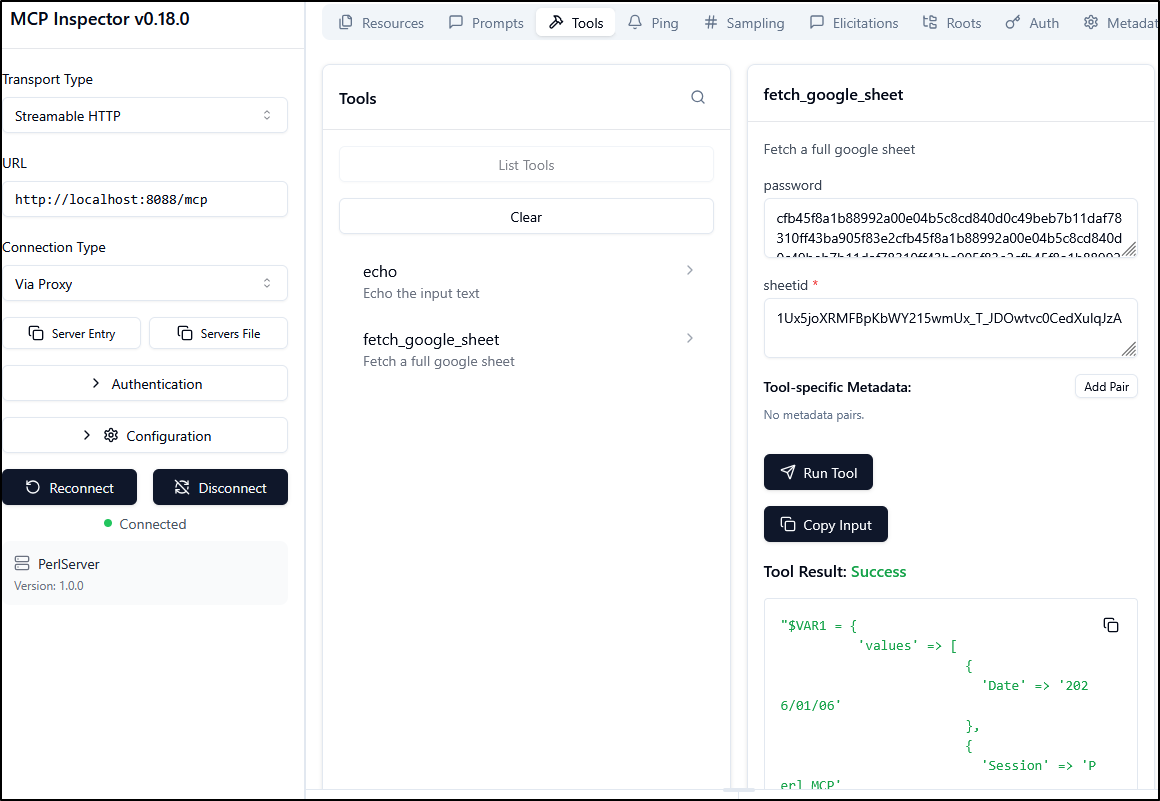This screenshot has height=801, width=1160.
Task: Expand the Authentication section
Action: tap(144, 384)
